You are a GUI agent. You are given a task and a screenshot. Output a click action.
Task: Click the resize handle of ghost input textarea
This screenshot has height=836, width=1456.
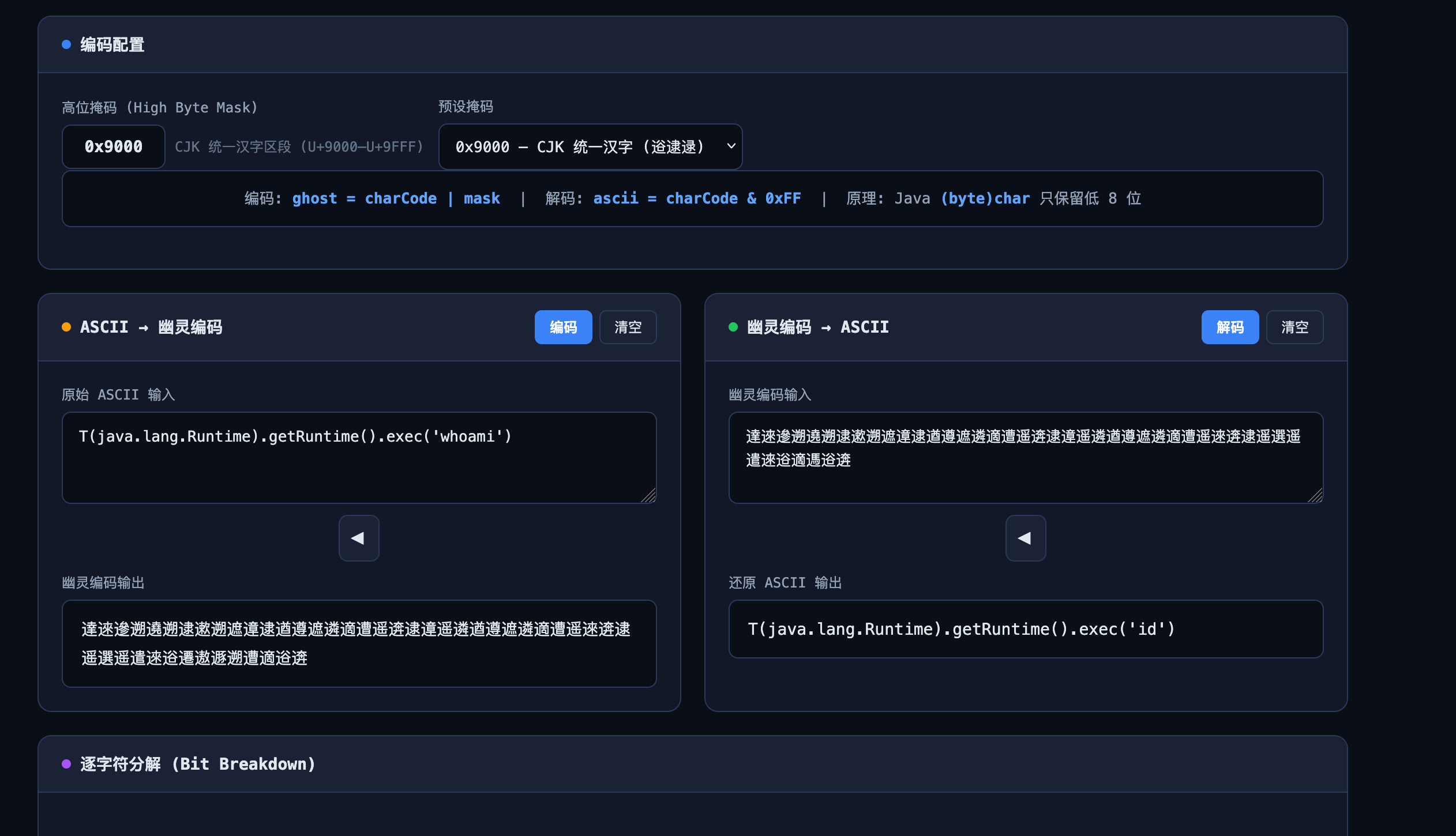pyautogui.click(x=1315, y=496)
